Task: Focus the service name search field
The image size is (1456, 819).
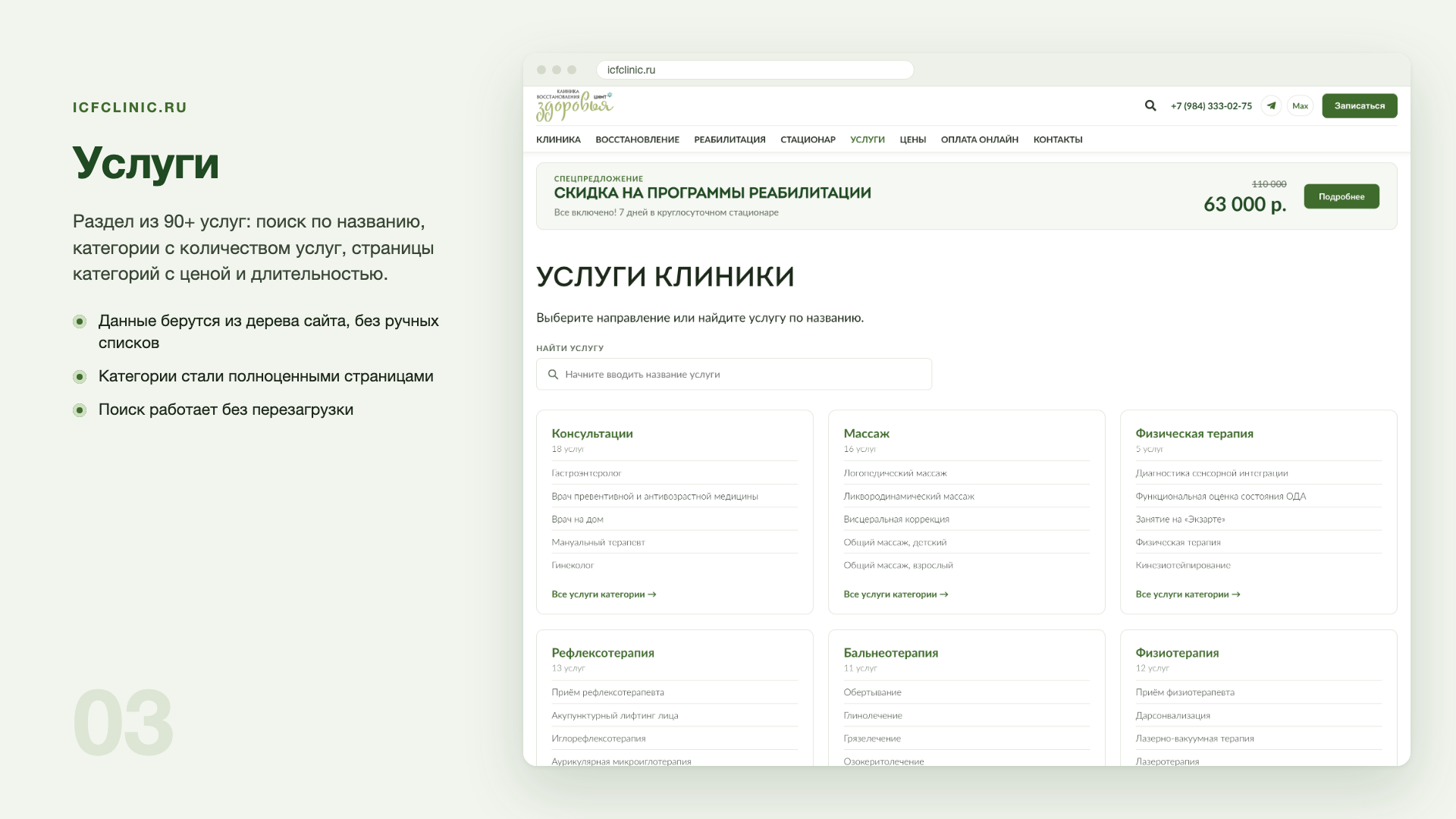Action: [x=734, y=375]
